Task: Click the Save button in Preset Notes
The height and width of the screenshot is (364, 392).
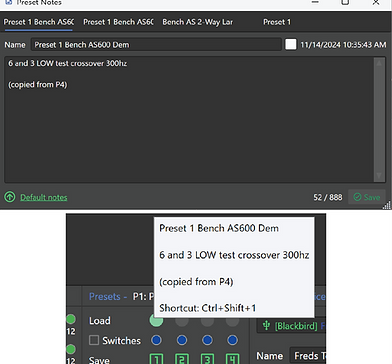Action: 367,197
